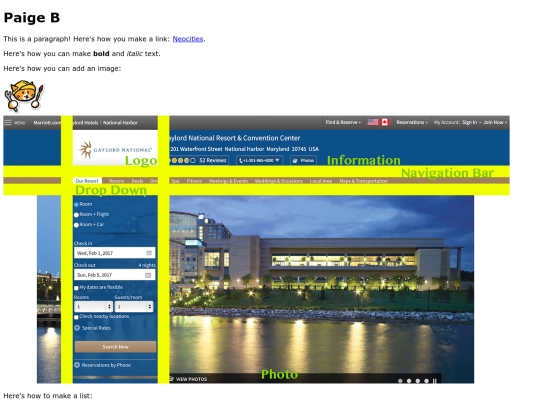Screen dimensions: 540x405
Task: Select the Room + Car radio button
Action: coord(76,225)
